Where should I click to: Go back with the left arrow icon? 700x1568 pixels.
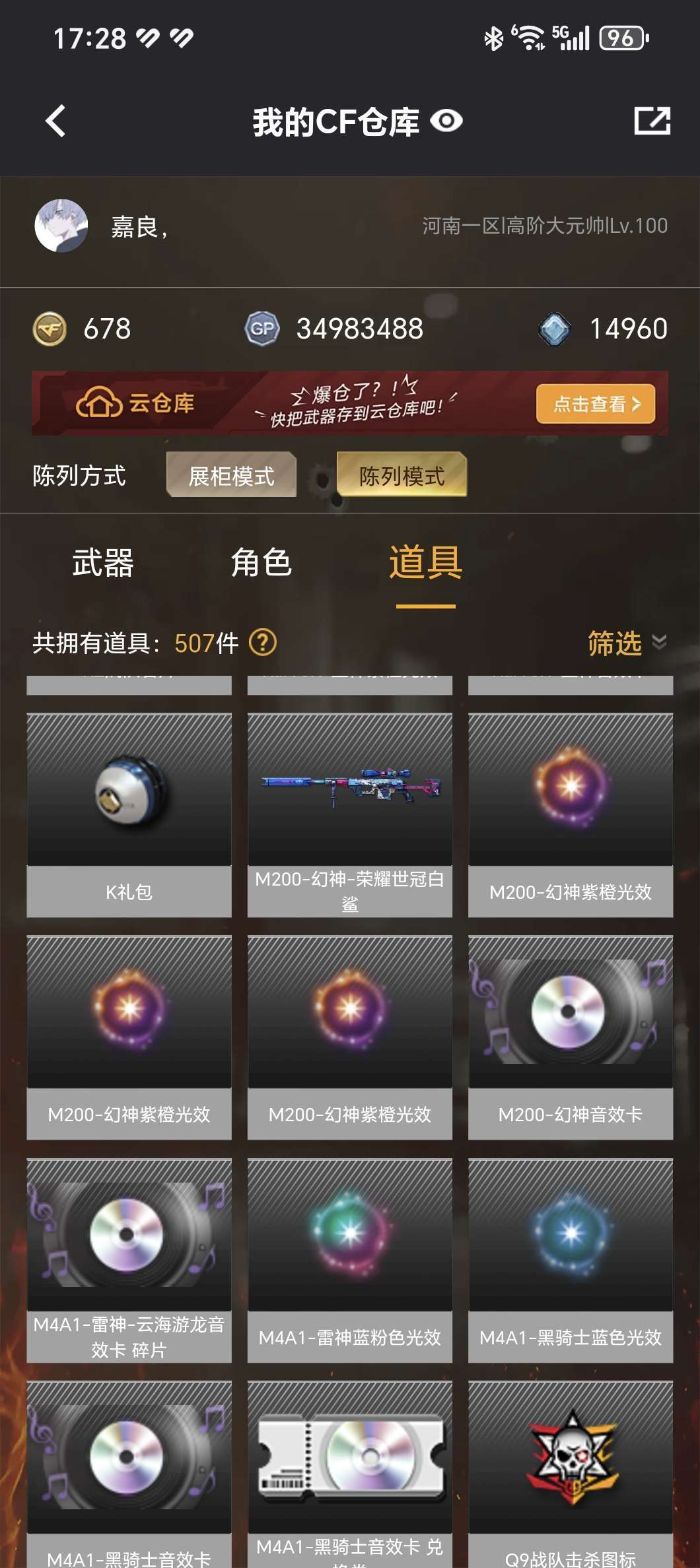[x=56, y=121]
